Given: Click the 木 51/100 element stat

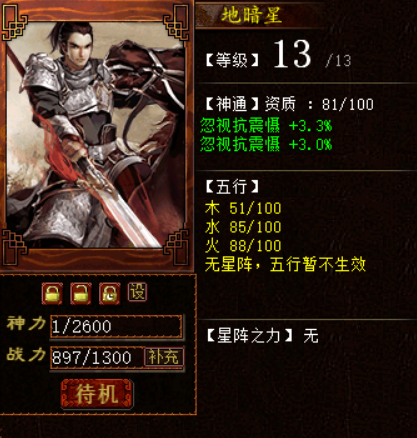Looking at the screenshot, I should coord(243,208).
